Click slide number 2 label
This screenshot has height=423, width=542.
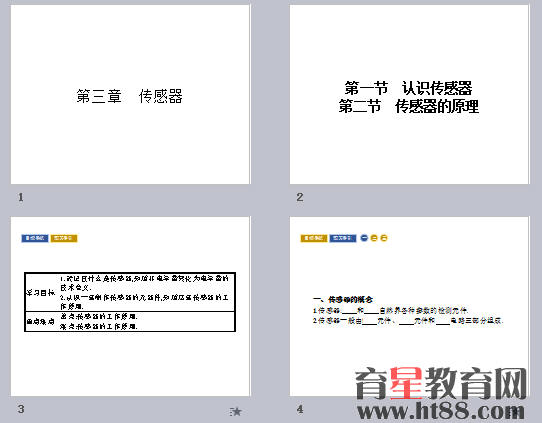300,197
